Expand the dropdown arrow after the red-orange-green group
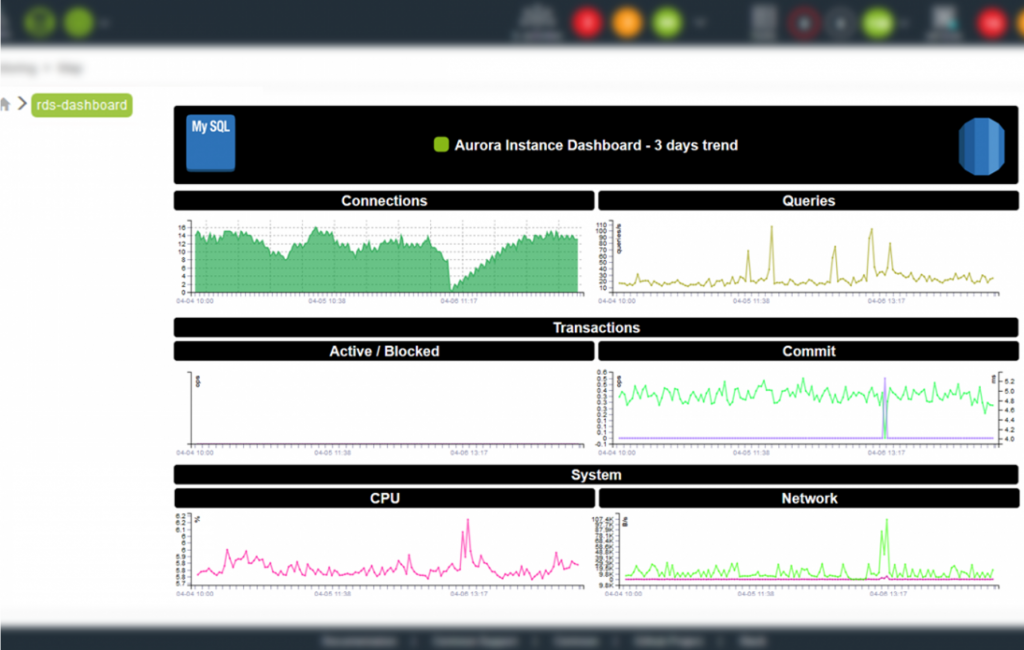Screen dimensions: 1024x650 pos(700,23)
